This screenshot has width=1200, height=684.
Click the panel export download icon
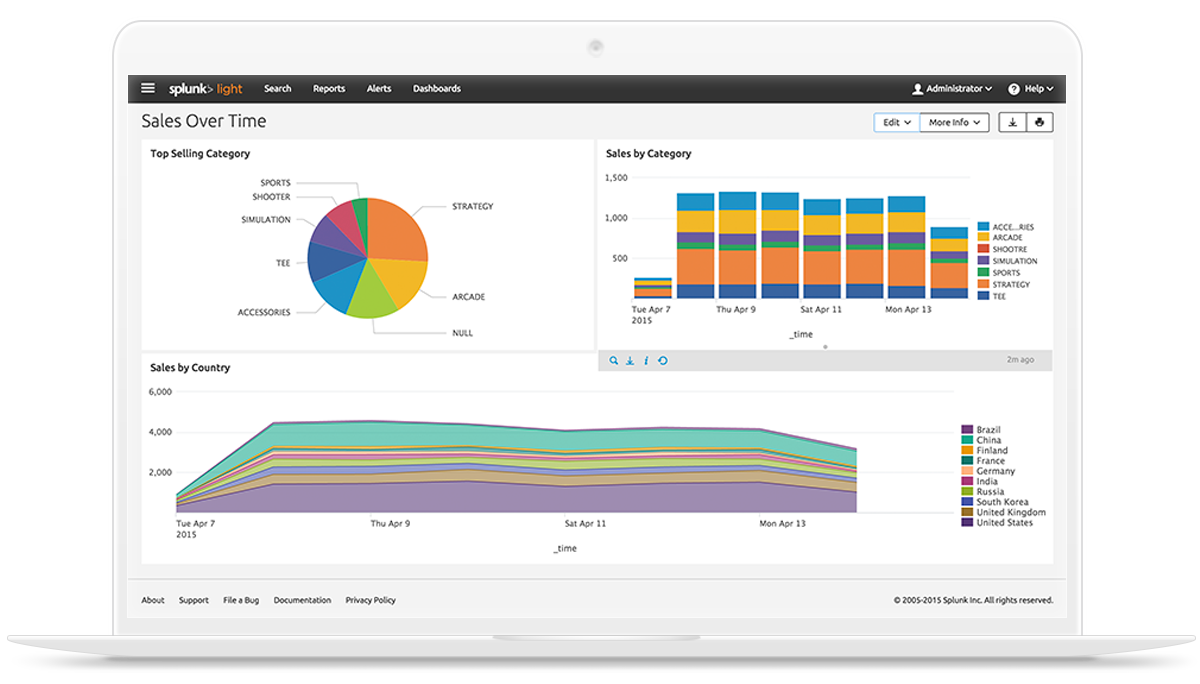(630, 361)
